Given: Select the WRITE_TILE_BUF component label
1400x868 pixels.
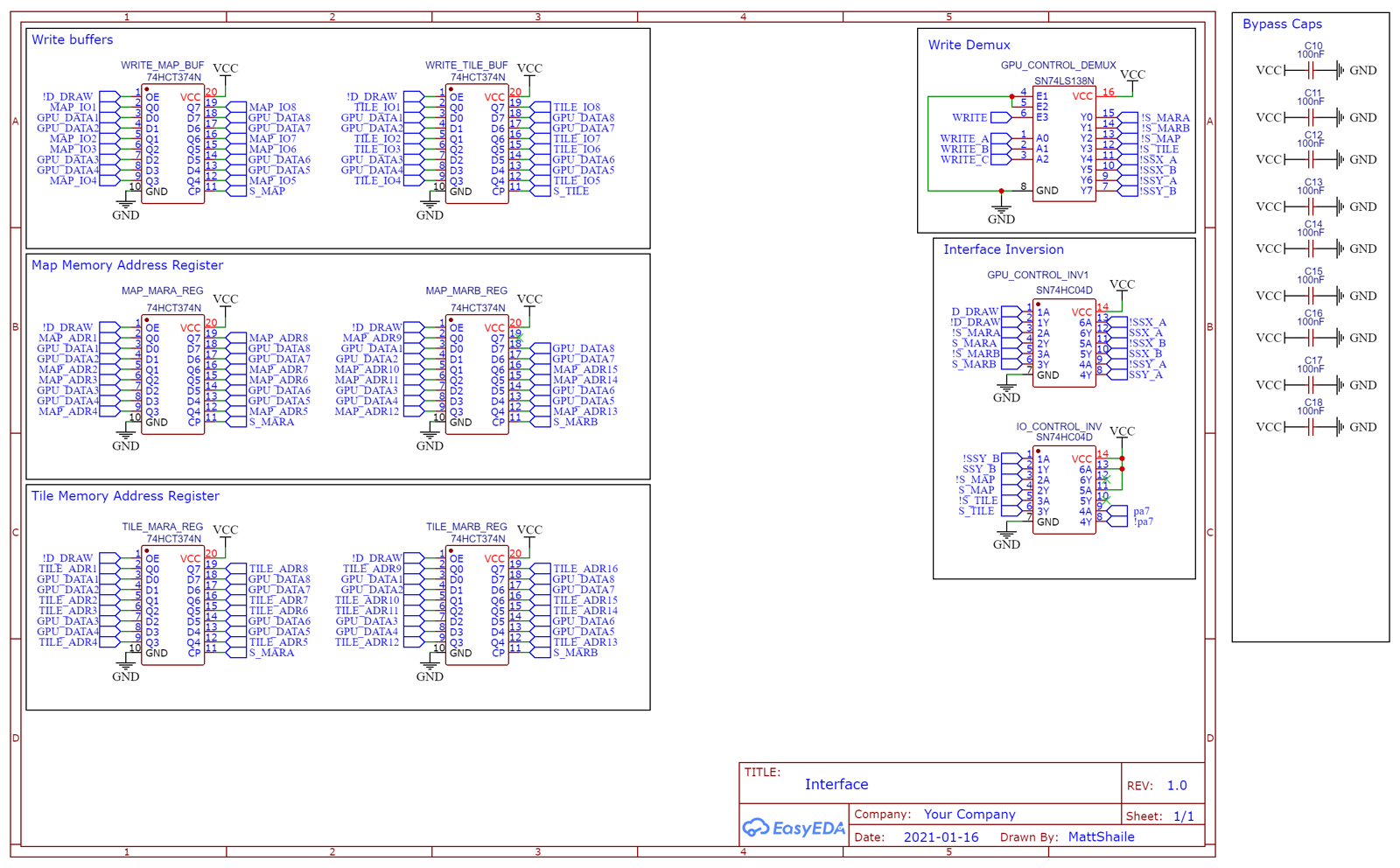Looking at the screenshot, I should (x=466, y=66).
